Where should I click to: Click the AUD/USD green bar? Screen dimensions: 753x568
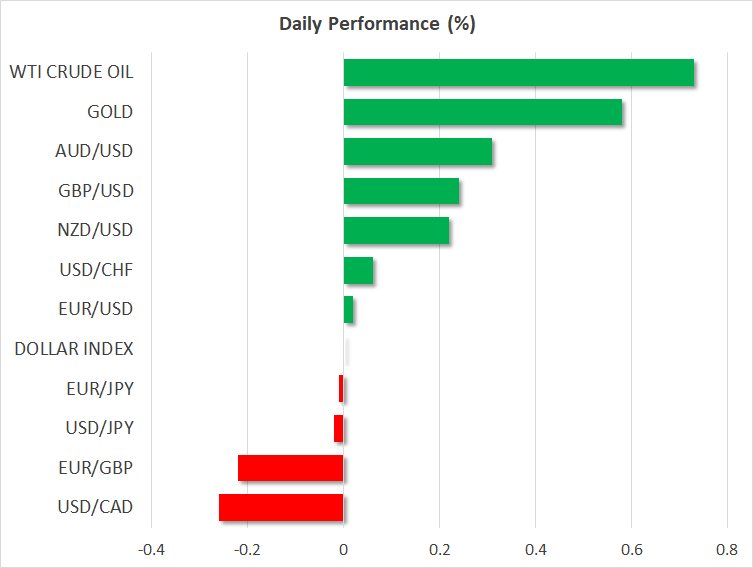[417, 152]
